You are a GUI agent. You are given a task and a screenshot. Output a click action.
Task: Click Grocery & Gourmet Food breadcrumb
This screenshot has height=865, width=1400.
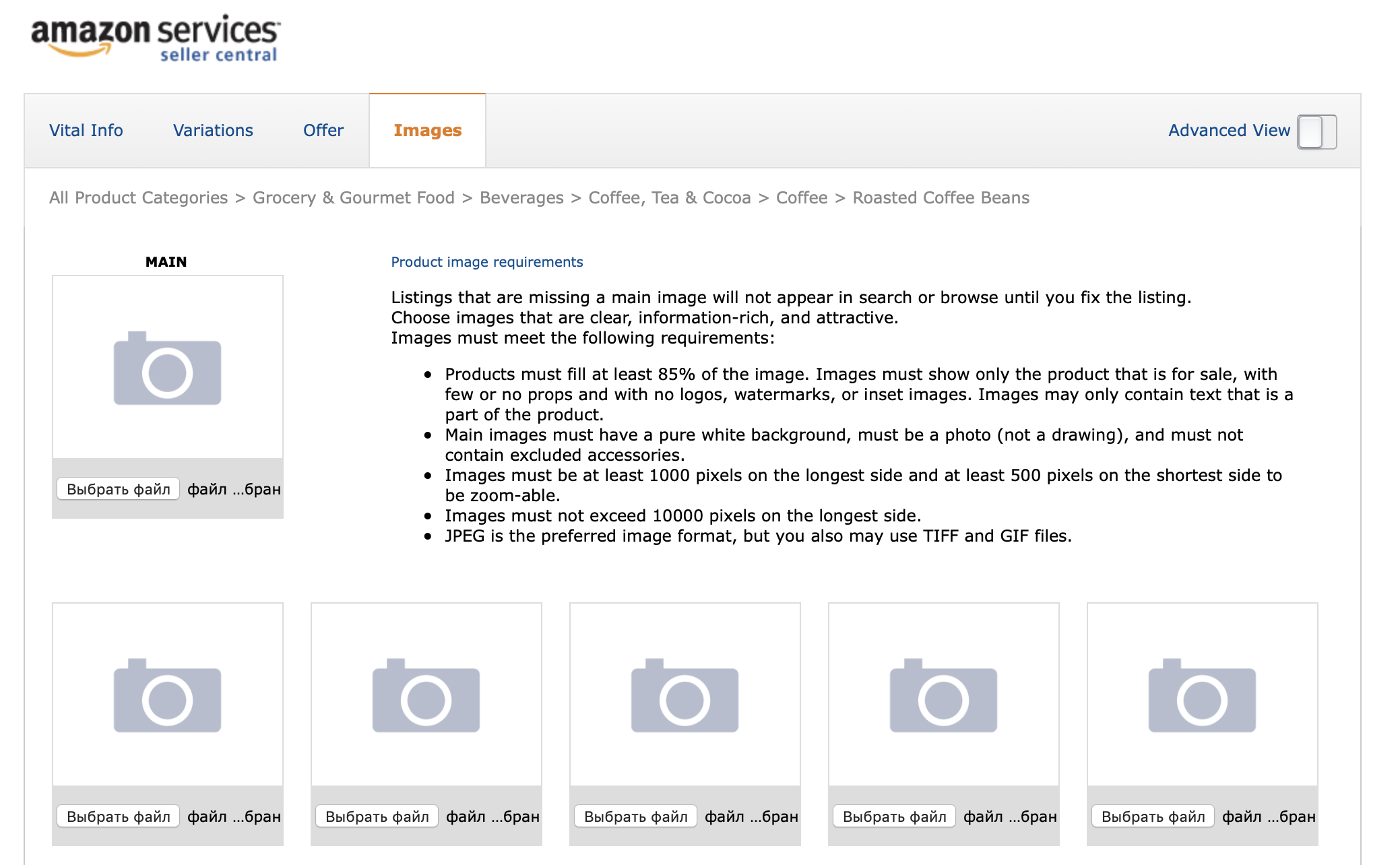click(353, 198)
